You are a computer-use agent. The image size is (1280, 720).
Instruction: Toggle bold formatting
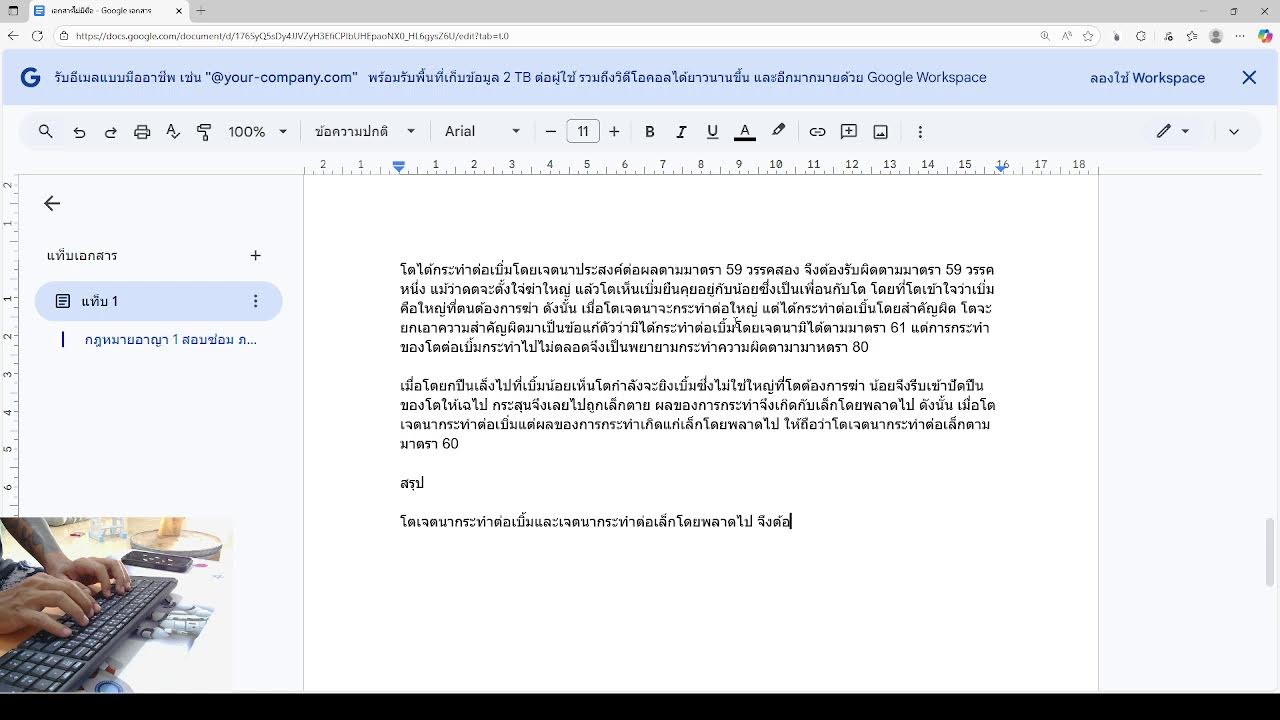pyautogui.click(x=650, y=131)
